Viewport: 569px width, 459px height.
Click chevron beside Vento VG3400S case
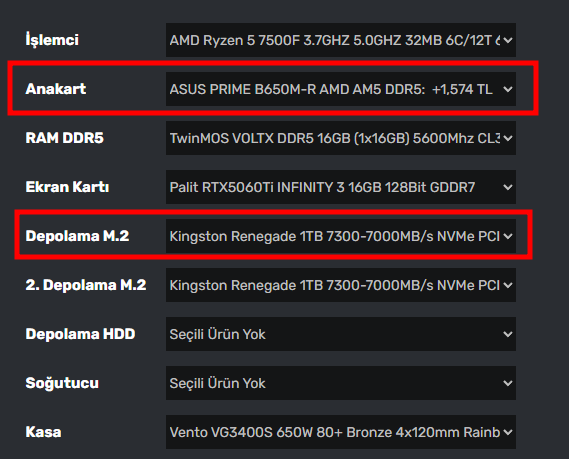[x=508, y=432]
